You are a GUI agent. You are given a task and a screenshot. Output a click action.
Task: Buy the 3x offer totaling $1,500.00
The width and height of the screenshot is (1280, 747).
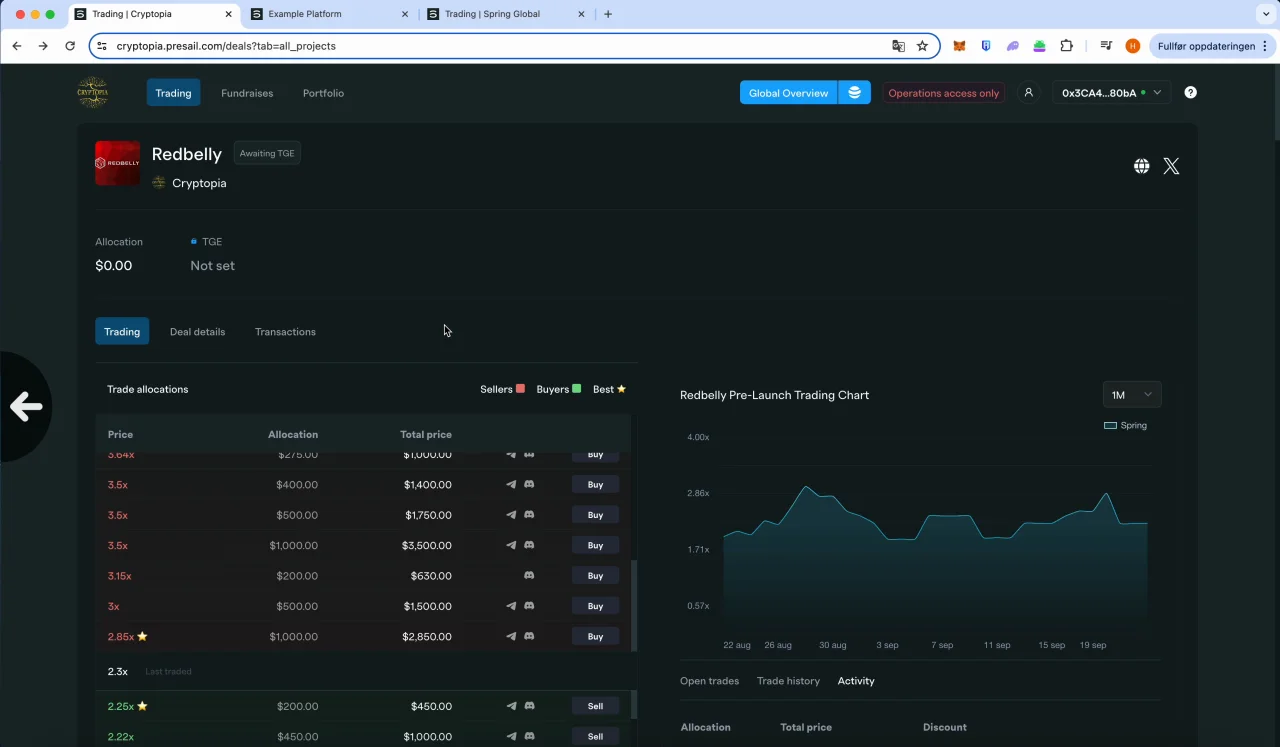click(595, 606)
